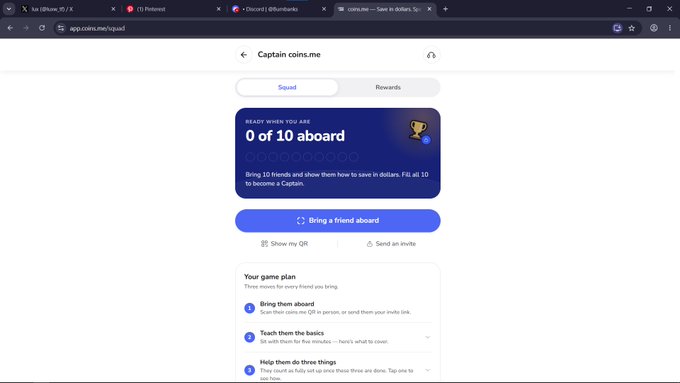Click the install app icon in address bar
The width and height of the screenshot is (680, 383).
[x=617, y=28]
